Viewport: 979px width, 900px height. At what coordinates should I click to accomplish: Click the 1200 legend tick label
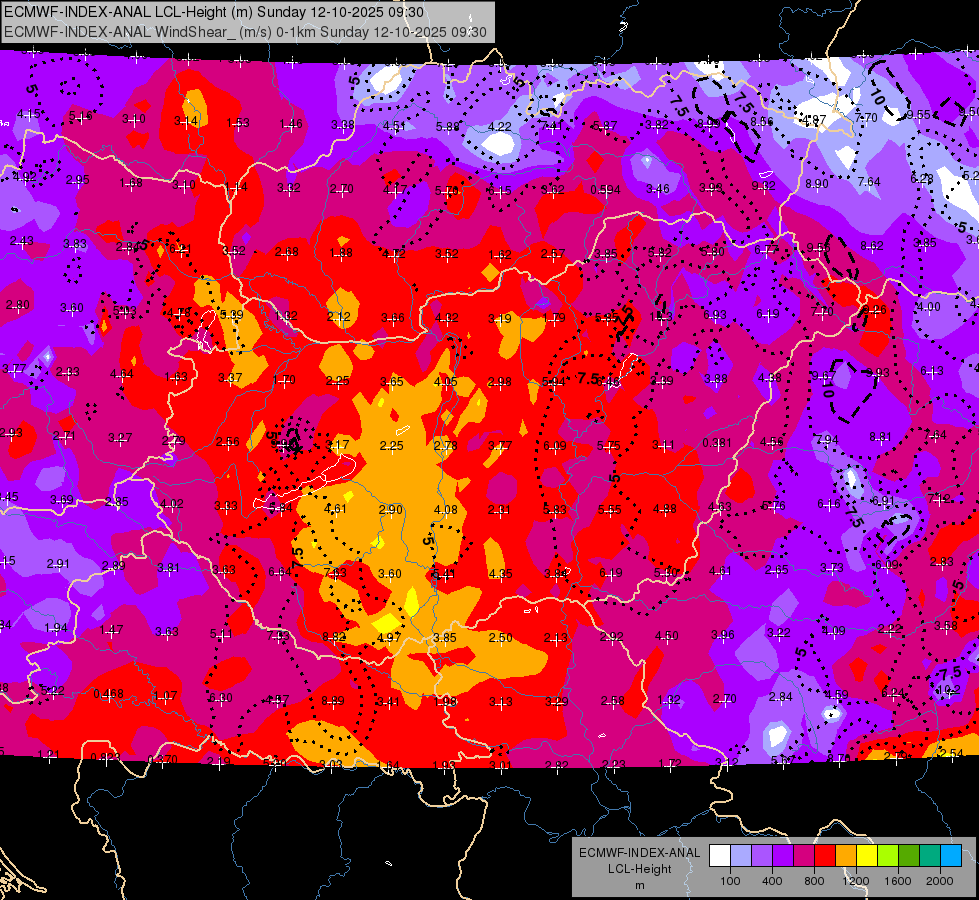coord(855,881)
